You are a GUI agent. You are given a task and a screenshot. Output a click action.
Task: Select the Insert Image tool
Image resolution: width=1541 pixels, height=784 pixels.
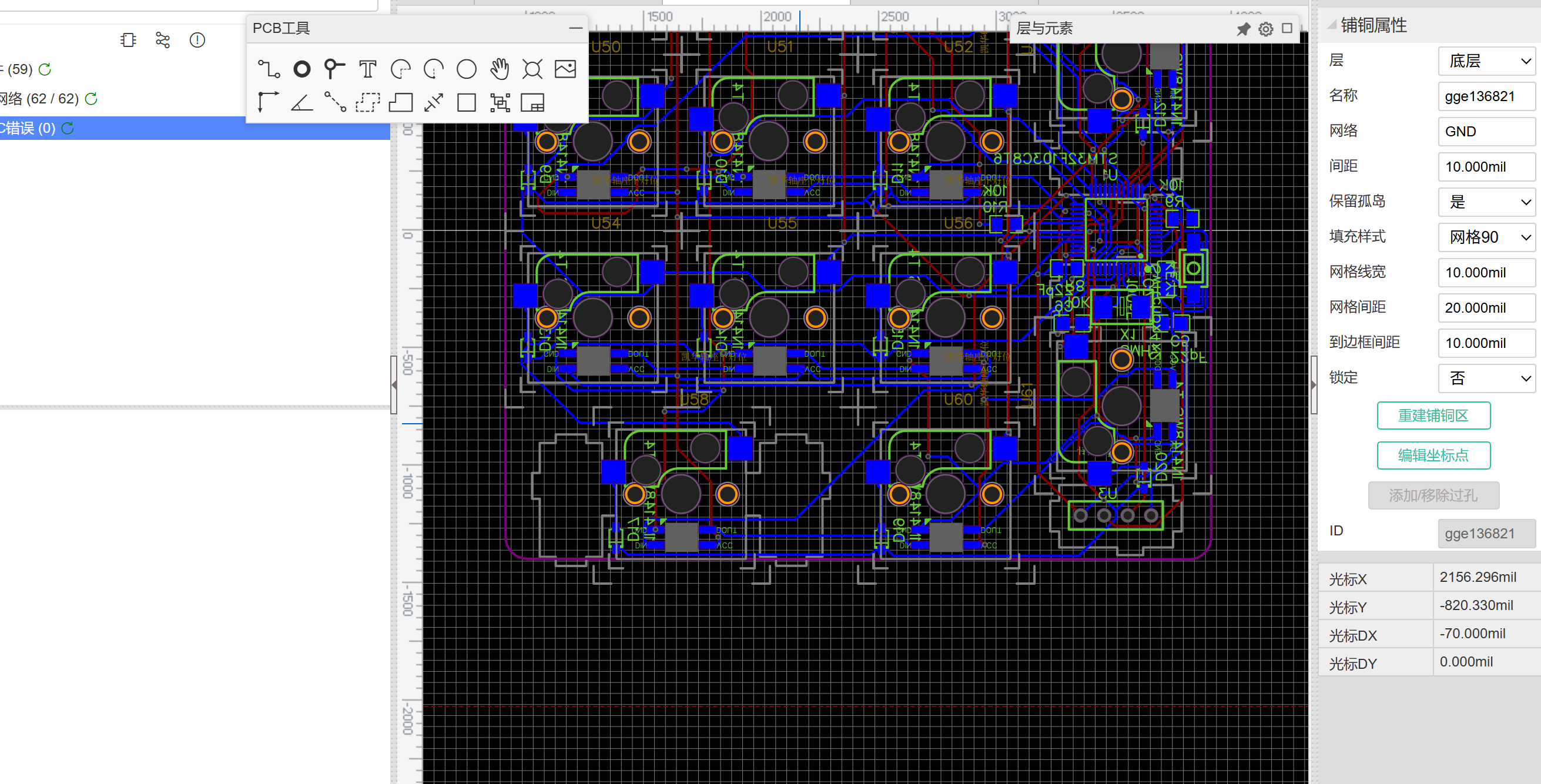click(565, 69)
